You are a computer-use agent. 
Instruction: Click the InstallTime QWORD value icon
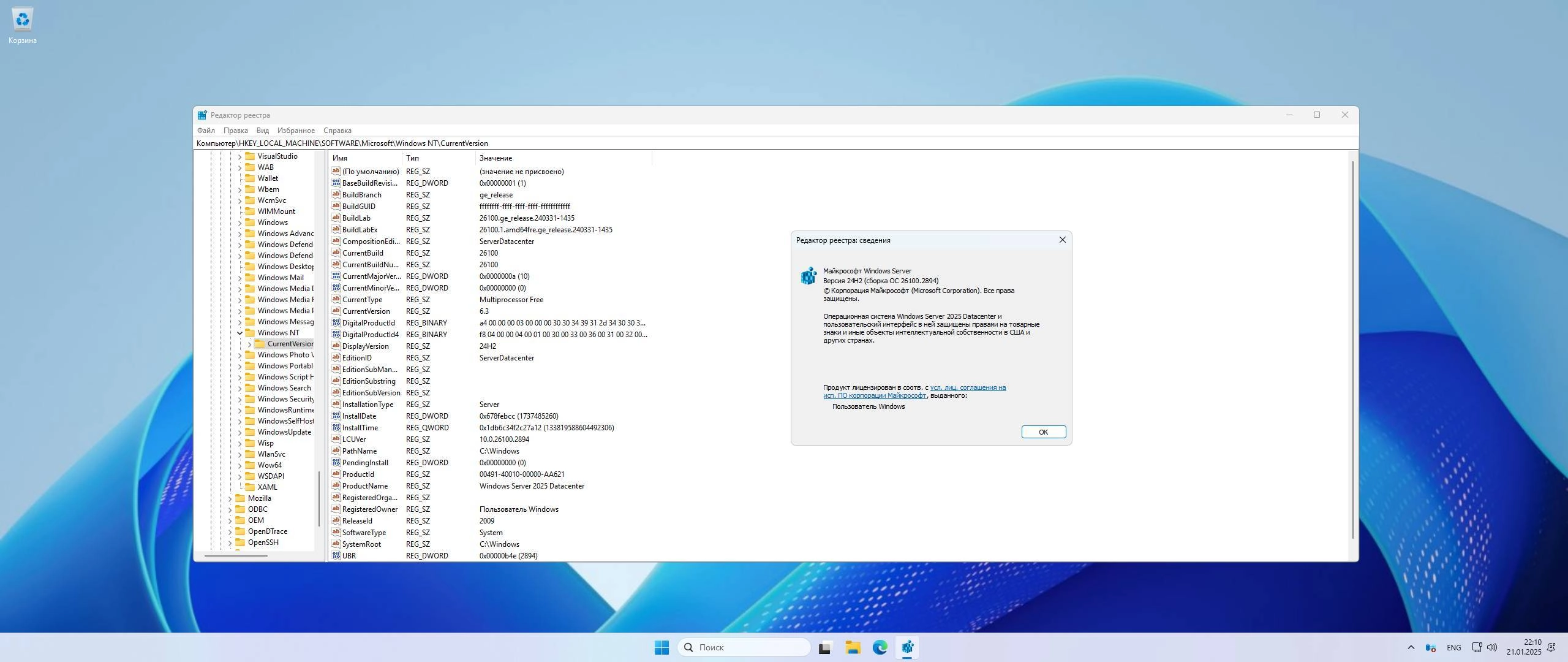point(336,427)
